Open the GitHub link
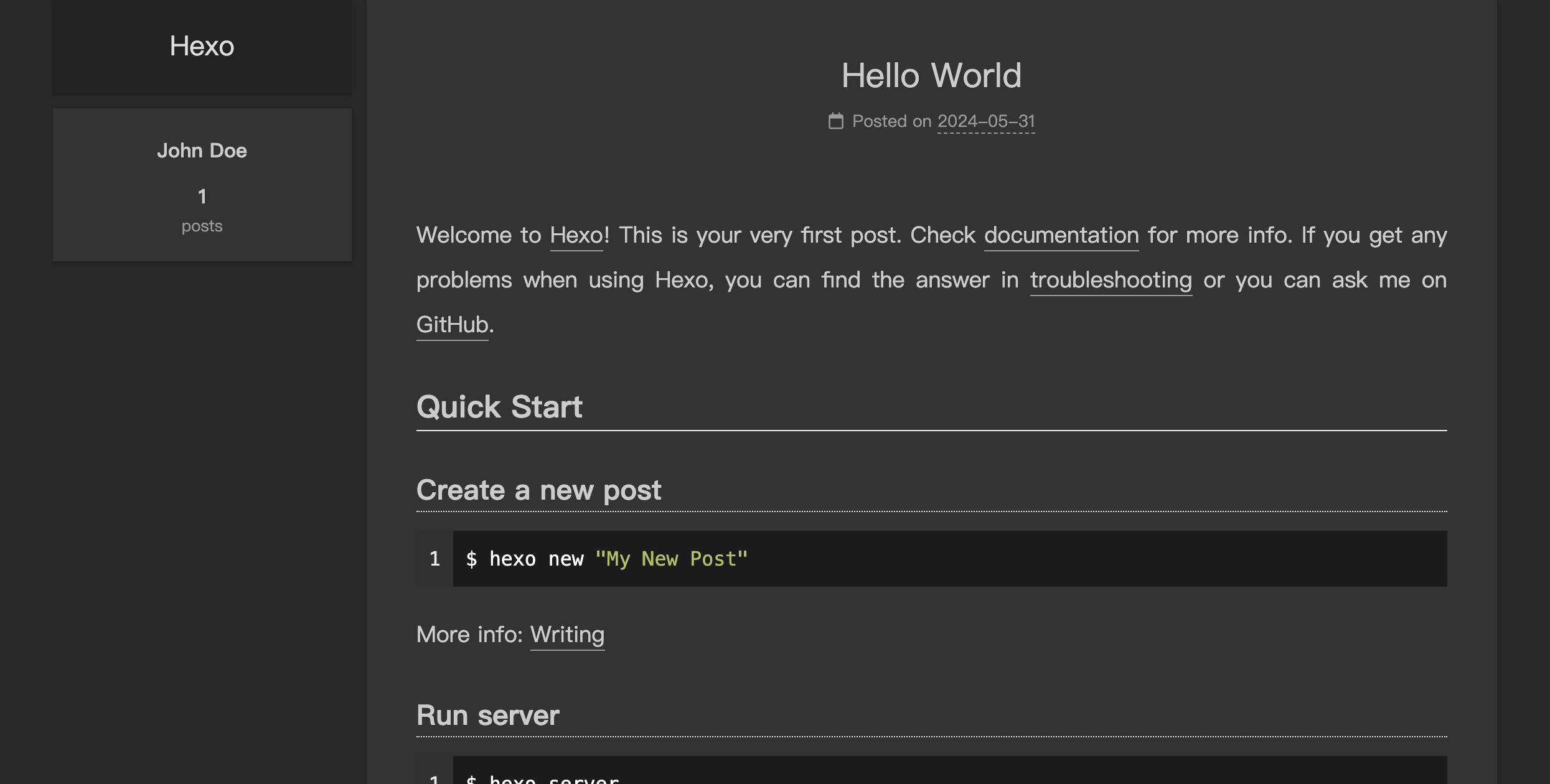The image size is (1550, 784). coord(453,325)
